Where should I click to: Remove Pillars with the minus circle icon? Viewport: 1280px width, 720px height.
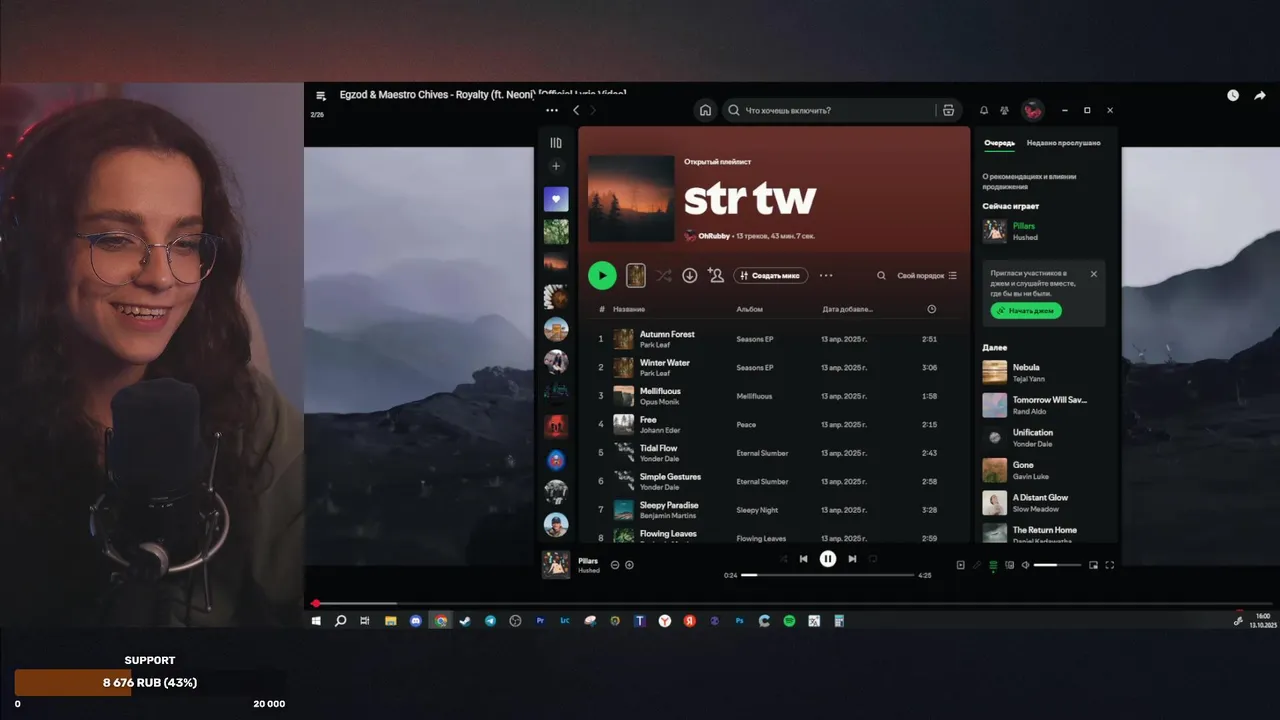[x=615, y=565]
